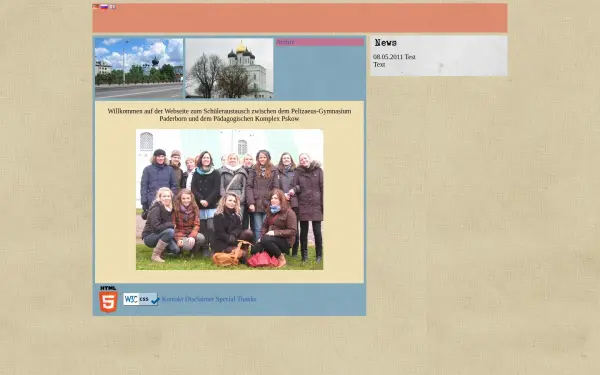600x375 pixels.
Task: View the golden-dome cathedral photo
Action: click(x=229, y=68)
